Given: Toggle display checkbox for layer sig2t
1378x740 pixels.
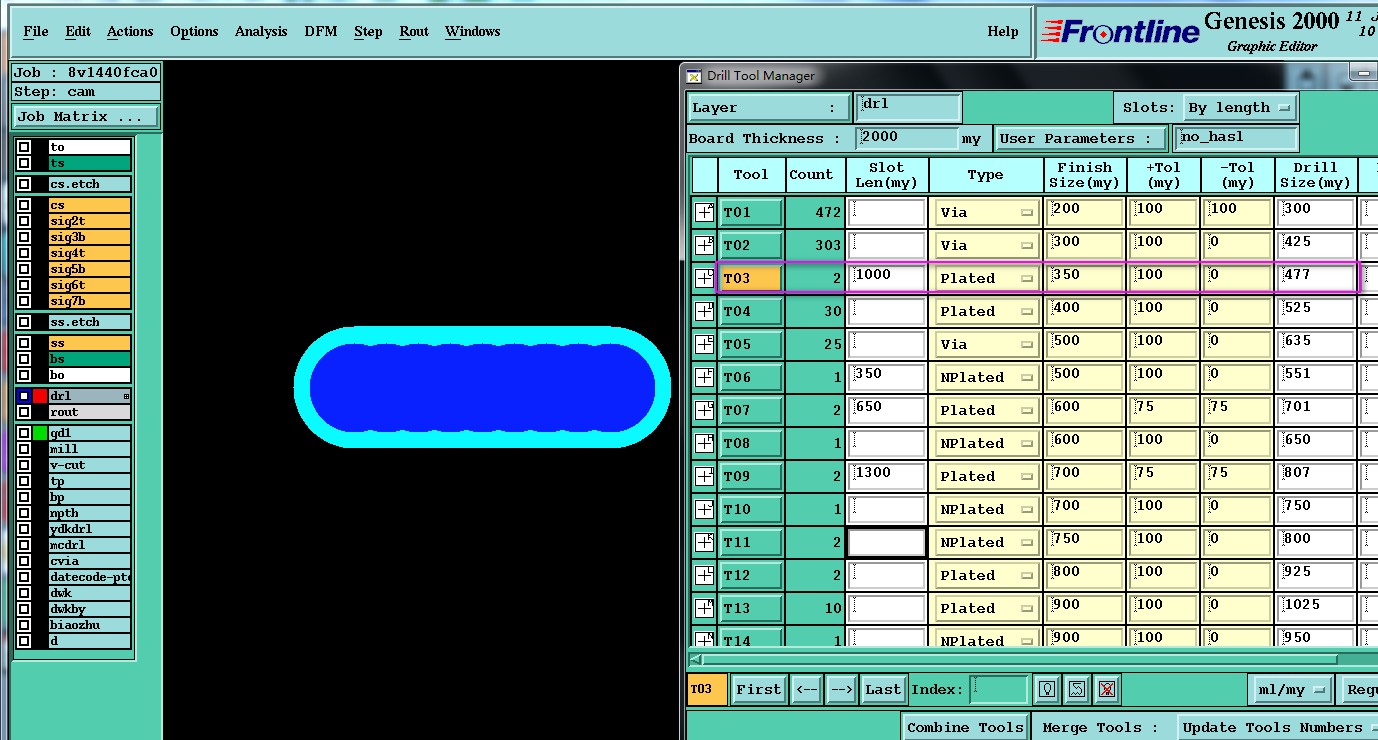Looking at the screenshot, I should pyautogui.click(x=23, y=221).
